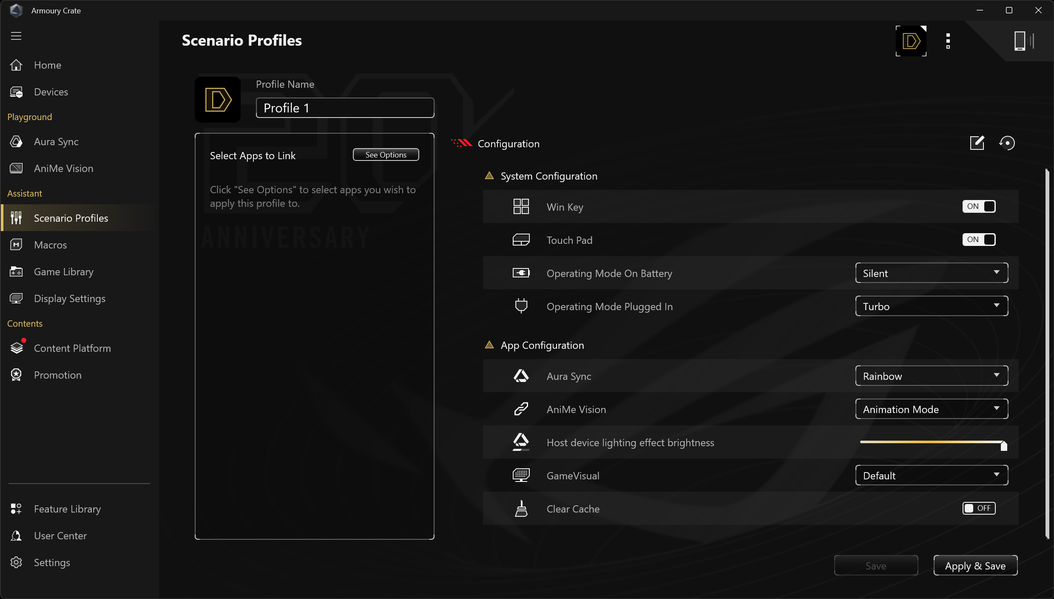1054x599 pixels.
Task: Click the configuration panel vertical scrollbar
Action: click(1047, 353)
